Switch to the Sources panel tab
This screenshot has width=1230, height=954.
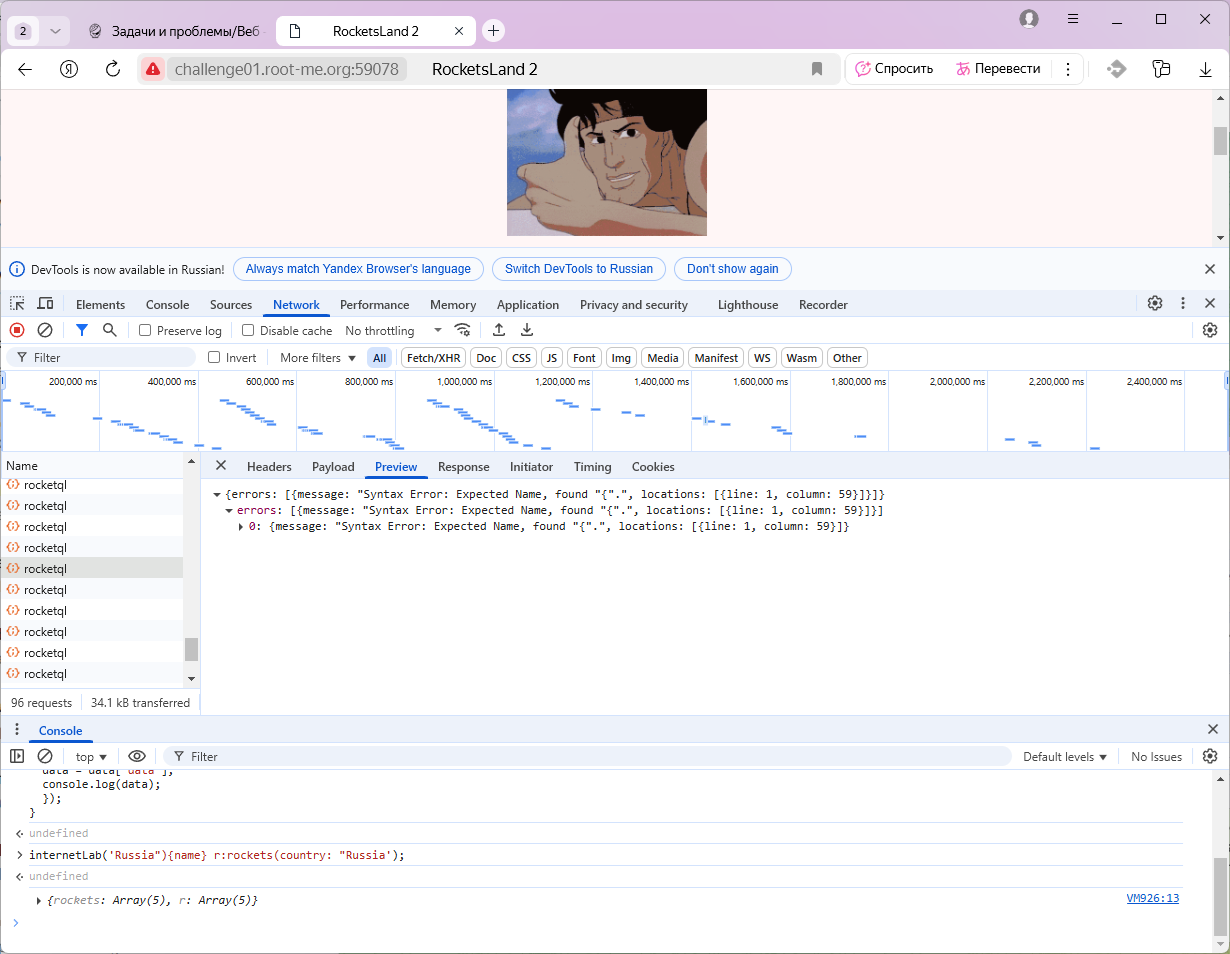point(231,305)
